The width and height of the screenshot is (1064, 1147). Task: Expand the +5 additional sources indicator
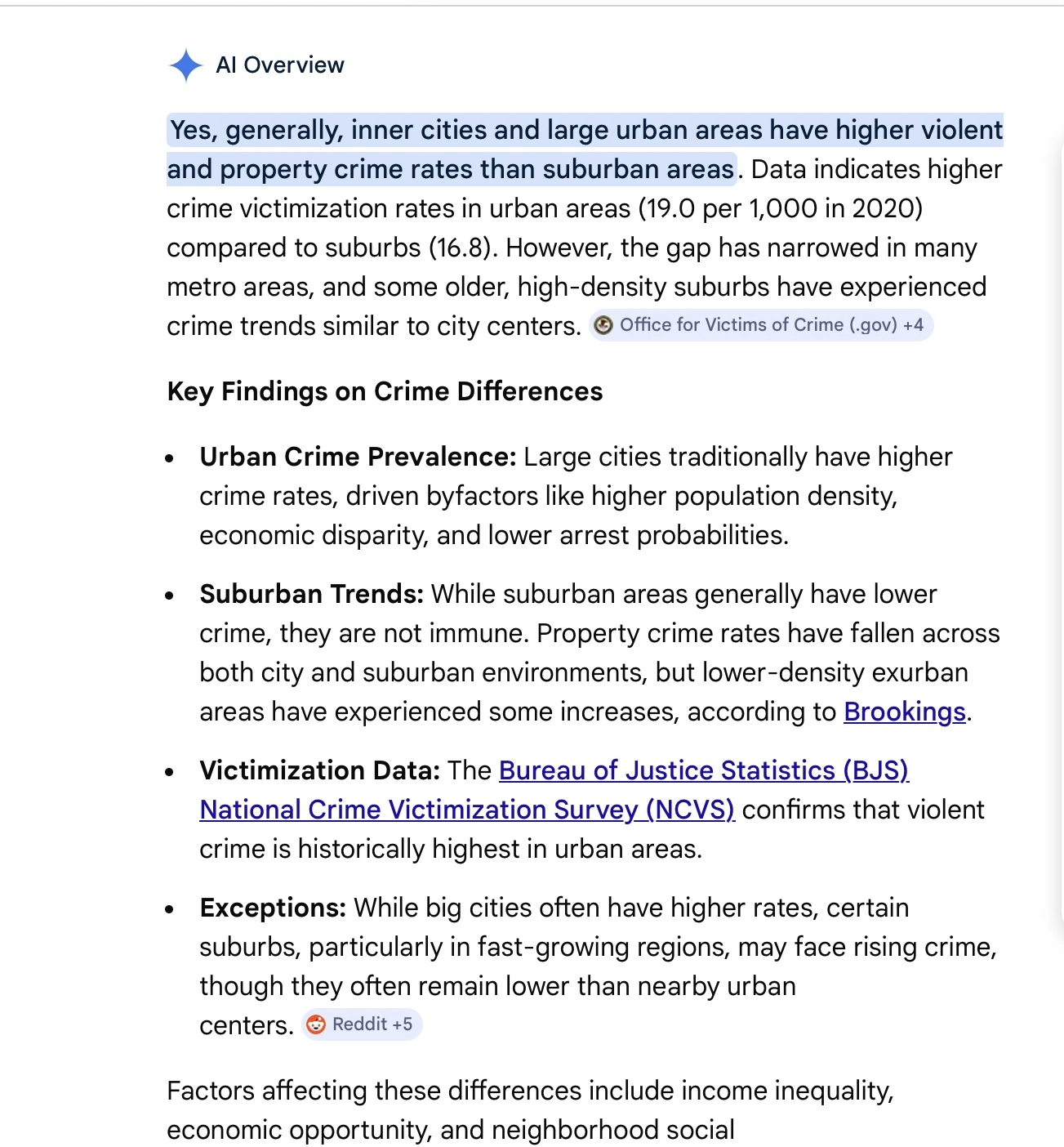coord(403,1024)
